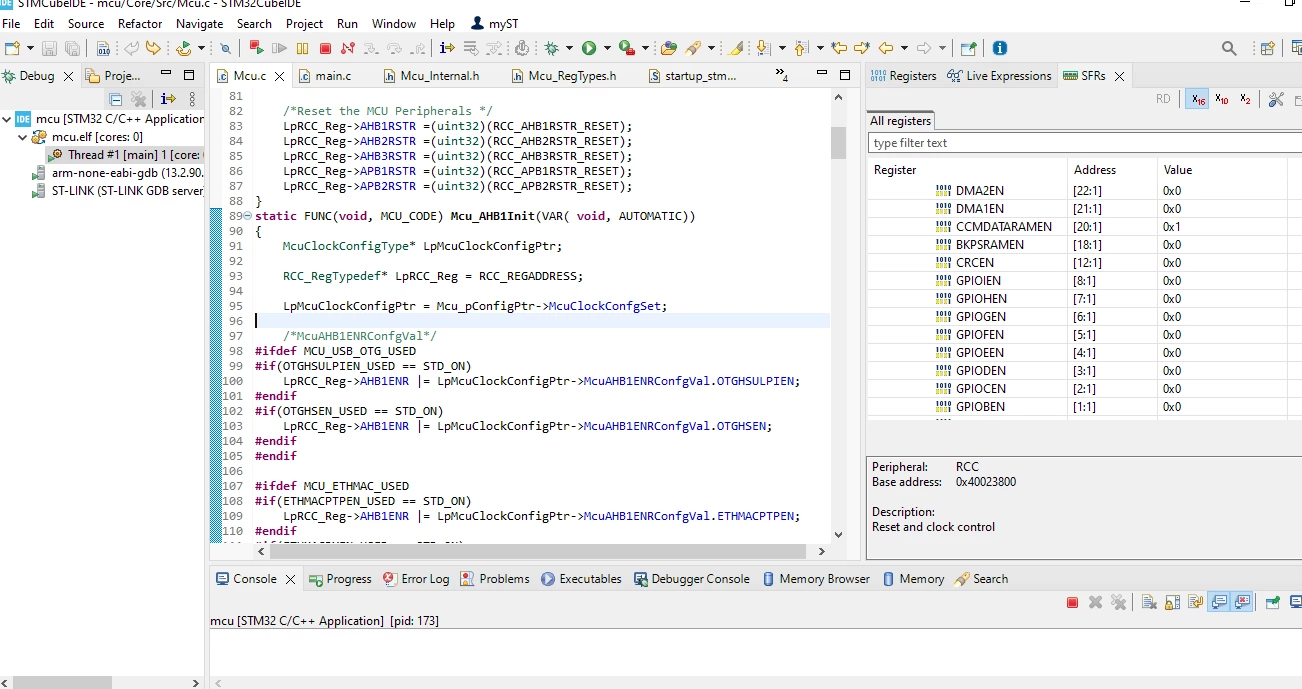Click the Back navigation arrow icon
1302x689 pixels.
(x=885, y=48)
